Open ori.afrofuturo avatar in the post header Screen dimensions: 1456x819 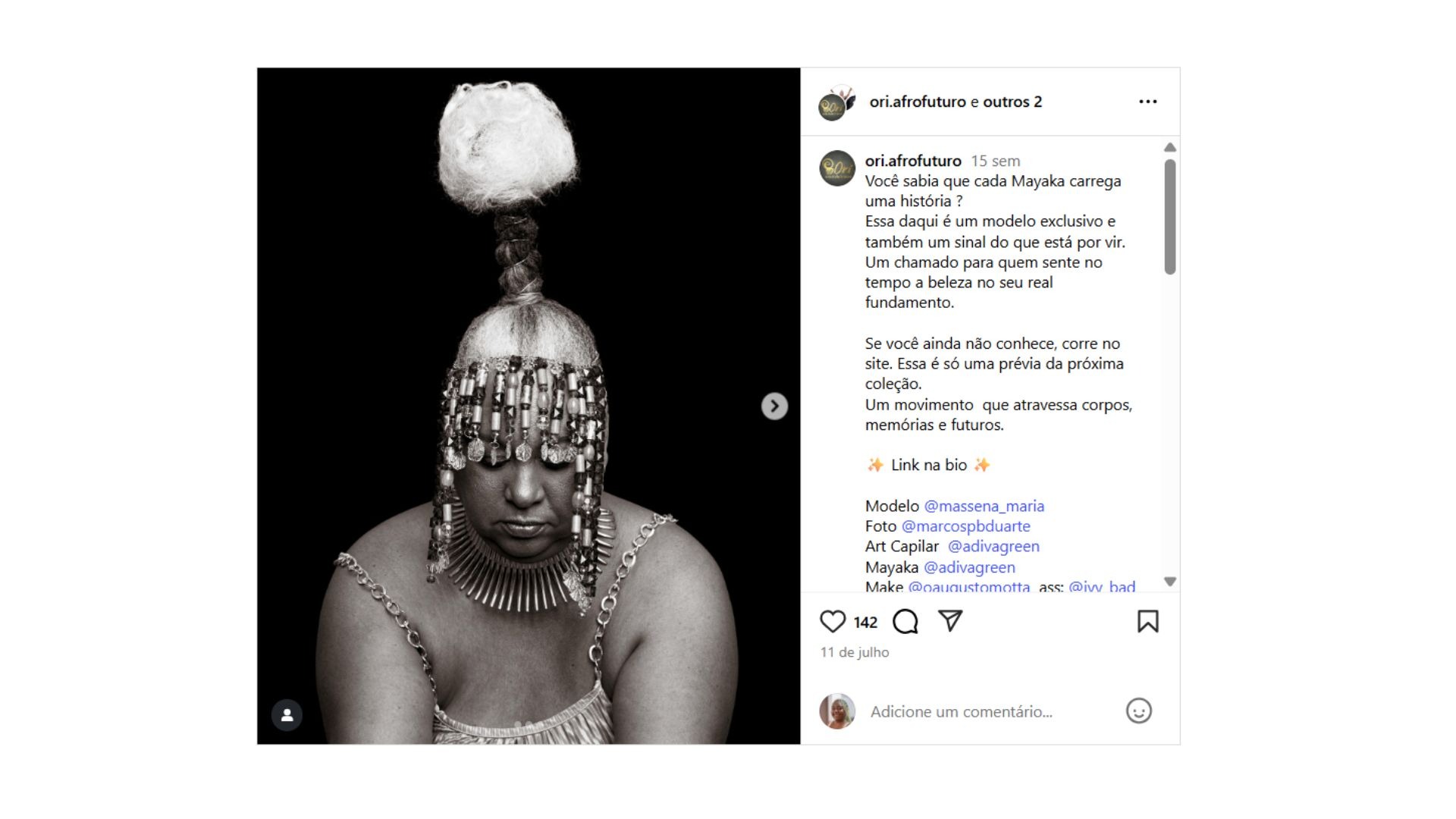pyautogui.click(x=836, y=102)
